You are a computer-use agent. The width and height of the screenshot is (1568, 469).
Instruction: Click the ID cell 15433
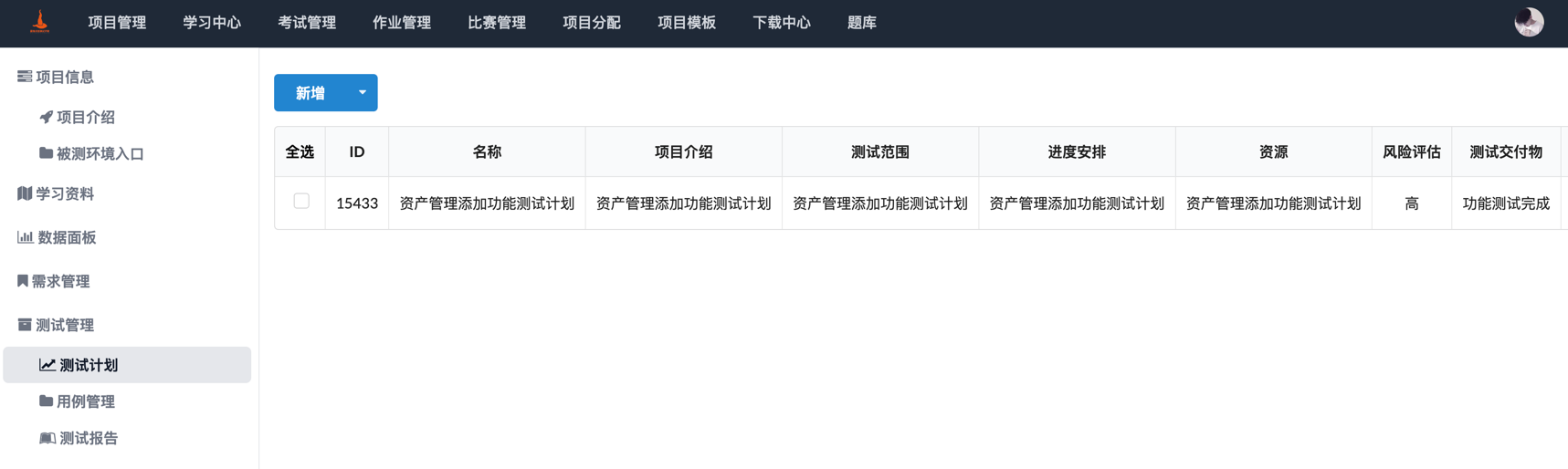pyautogui.click(x=357, y=203)
